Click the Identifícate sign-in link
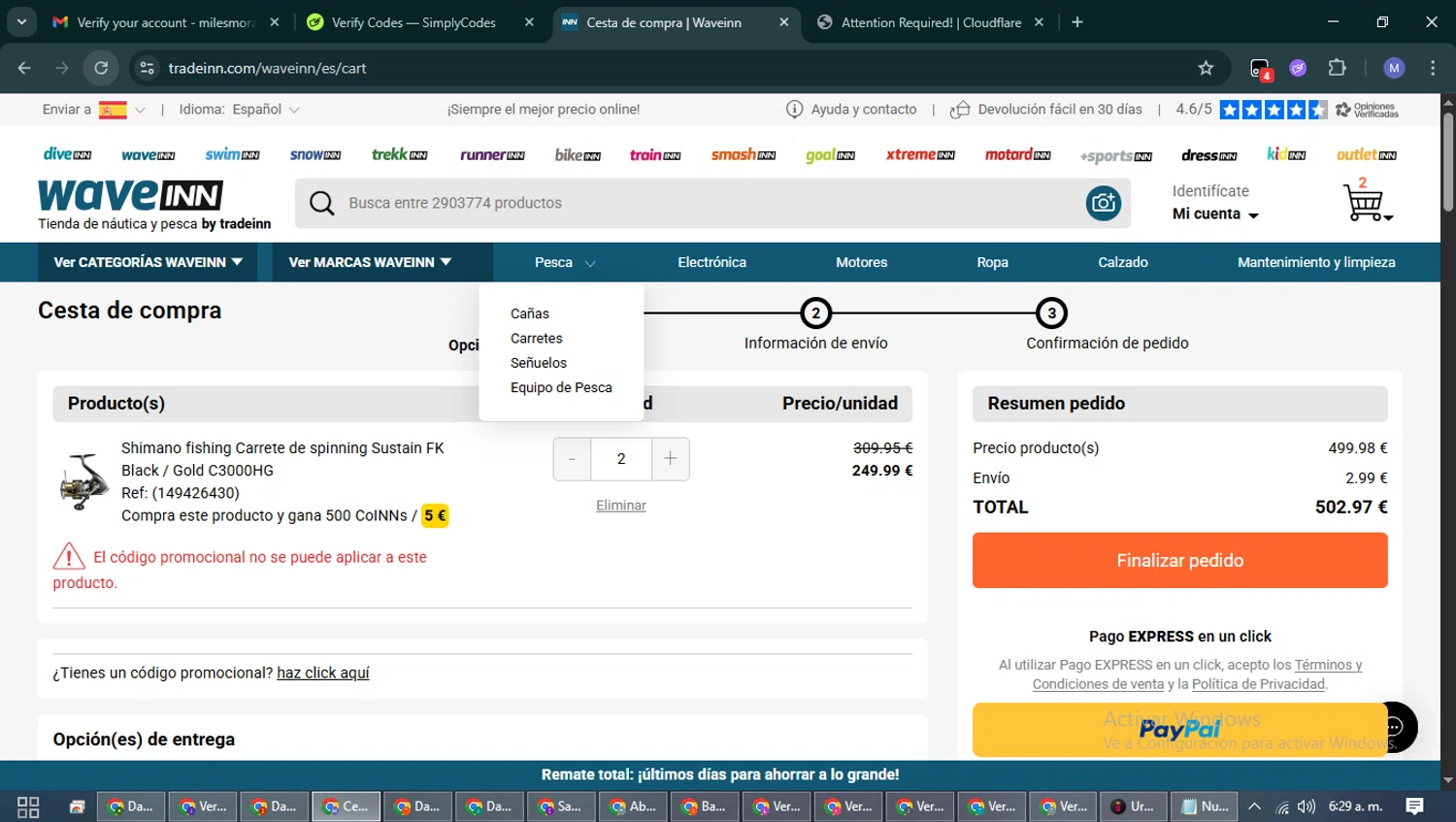 (x=1210, y=191)
